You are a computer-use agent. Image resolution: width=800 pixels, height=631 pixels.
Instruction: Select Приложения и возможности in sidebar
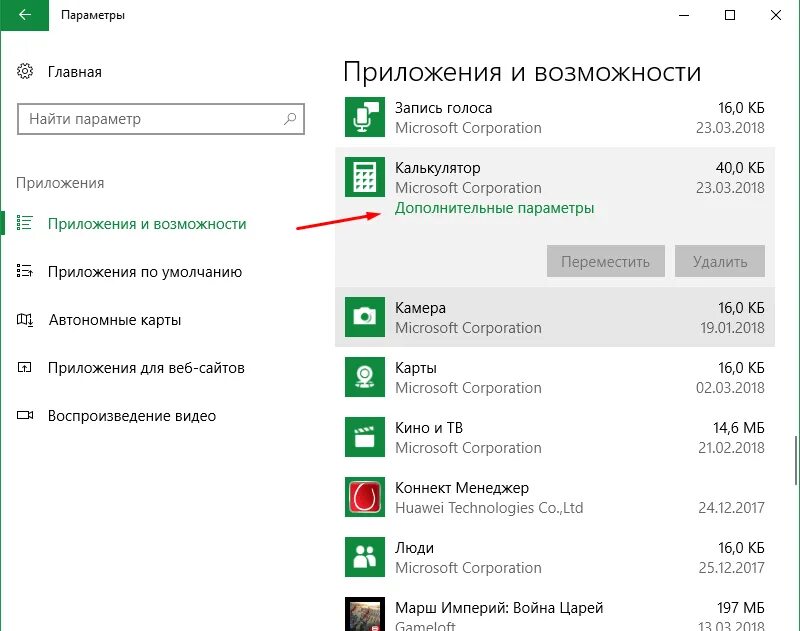pyautogui.click(x=147, y=224)
